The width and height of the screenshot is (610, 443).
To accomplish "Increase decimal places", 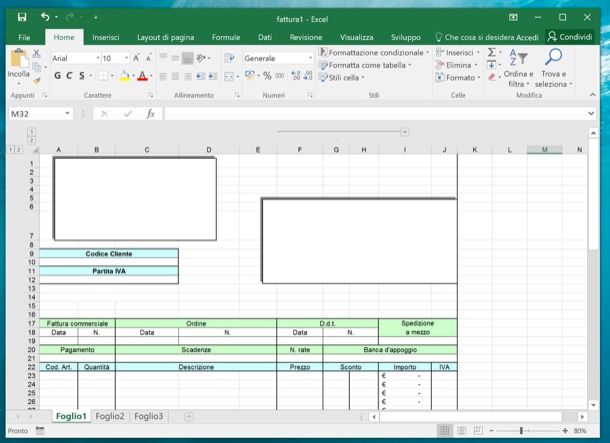I will click(296, 76).
